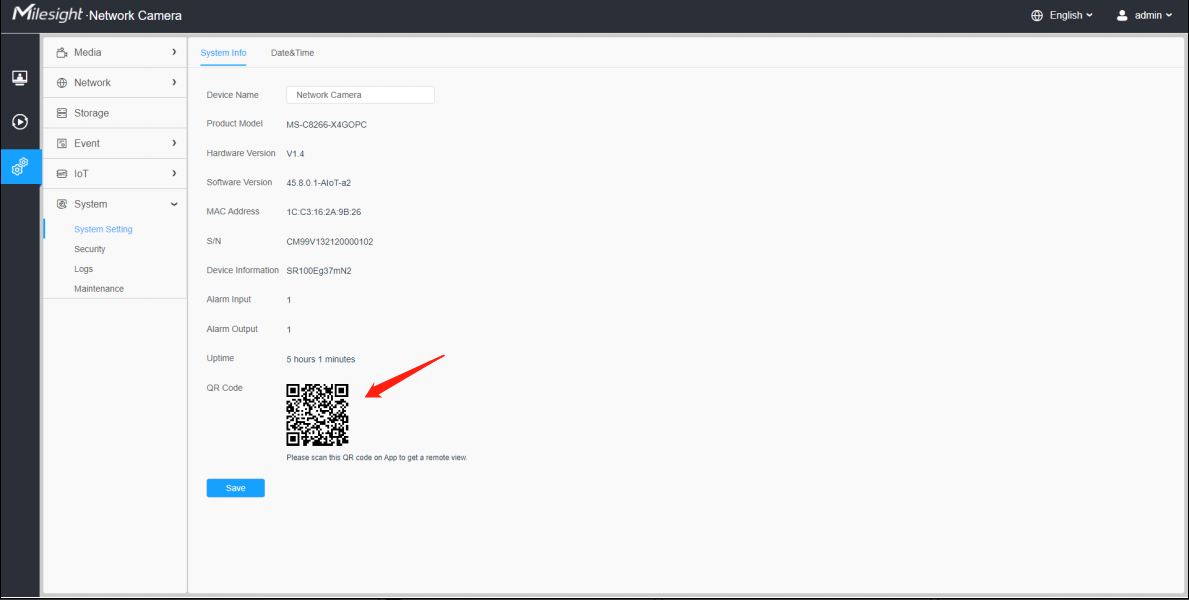Viewport: 1189px width, 600px height.
Task: Switch to the Date&Time tab
Action: point(292,53)
